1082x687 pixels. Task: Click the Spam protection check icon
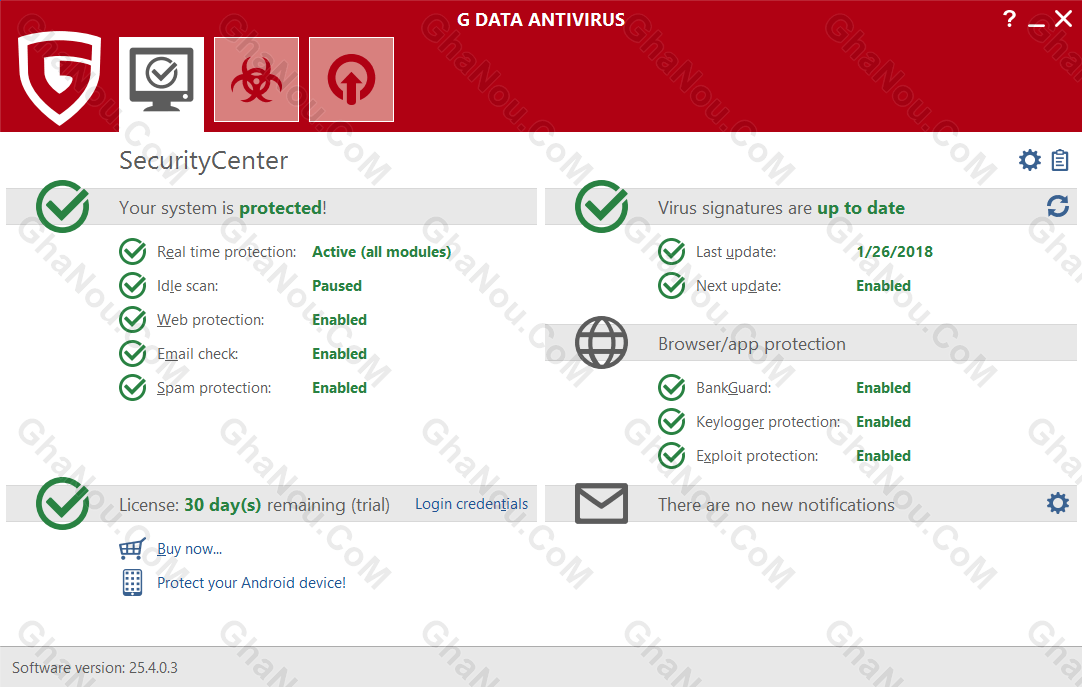click(x=132, y=388)
